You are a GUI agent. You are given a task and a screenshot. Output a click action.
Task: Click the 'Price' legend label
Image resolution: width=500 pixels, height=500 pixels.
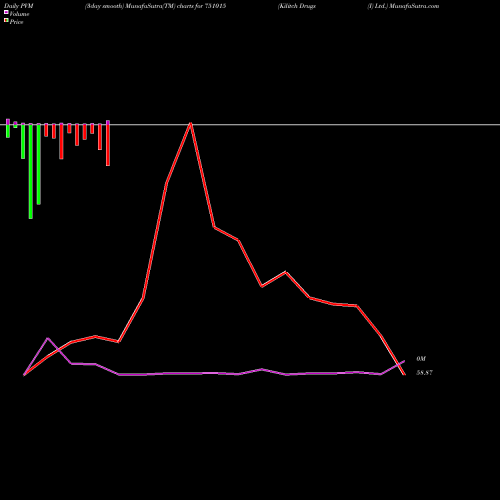tap(16, 22)
